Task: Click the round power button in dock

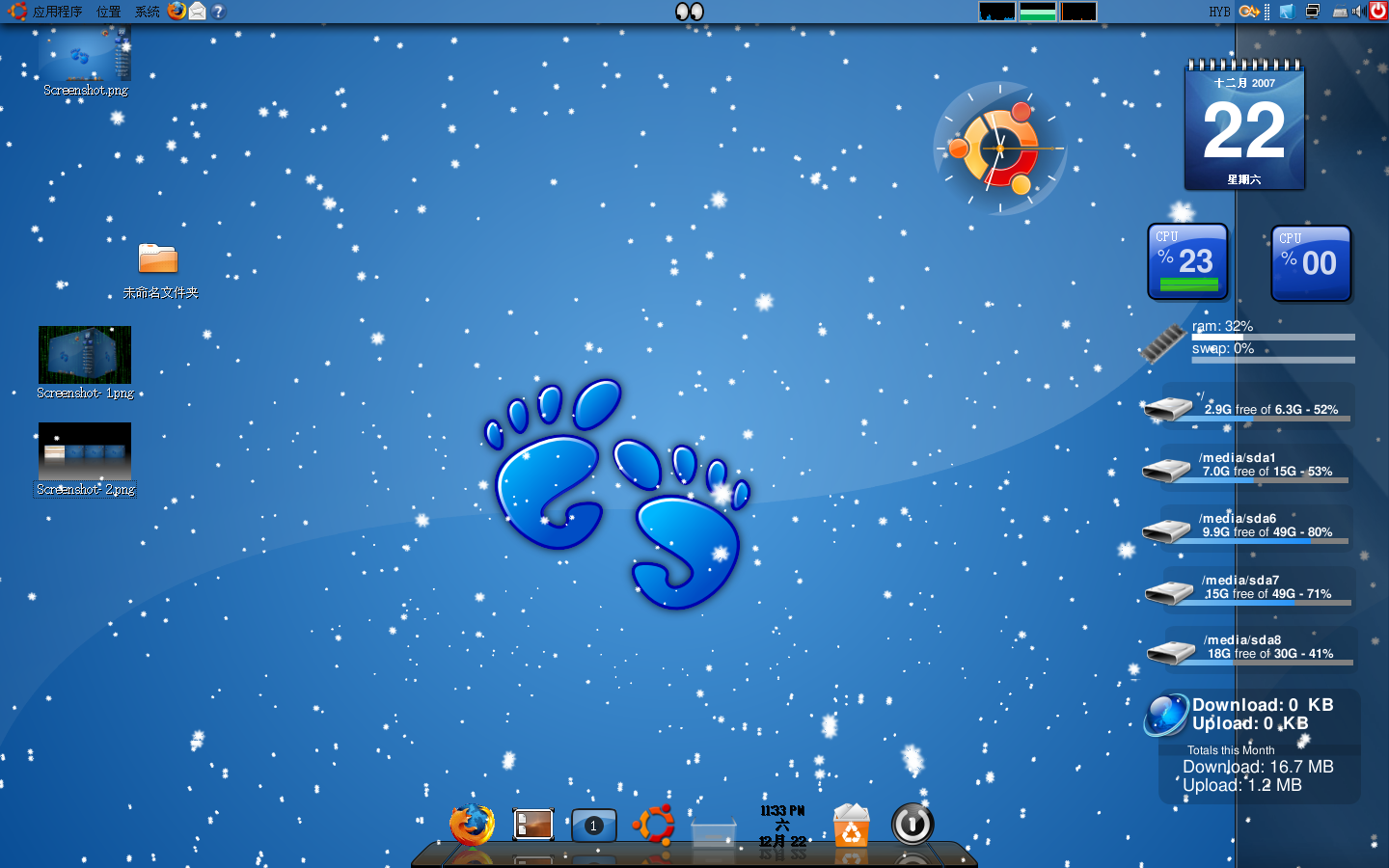Action: [912, 825]
